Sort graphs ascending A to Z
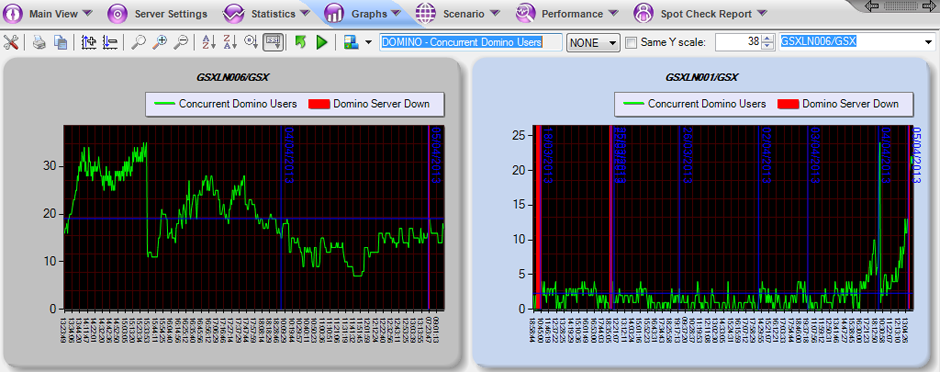Screen dimensions: 940x372 pos(209,42)
